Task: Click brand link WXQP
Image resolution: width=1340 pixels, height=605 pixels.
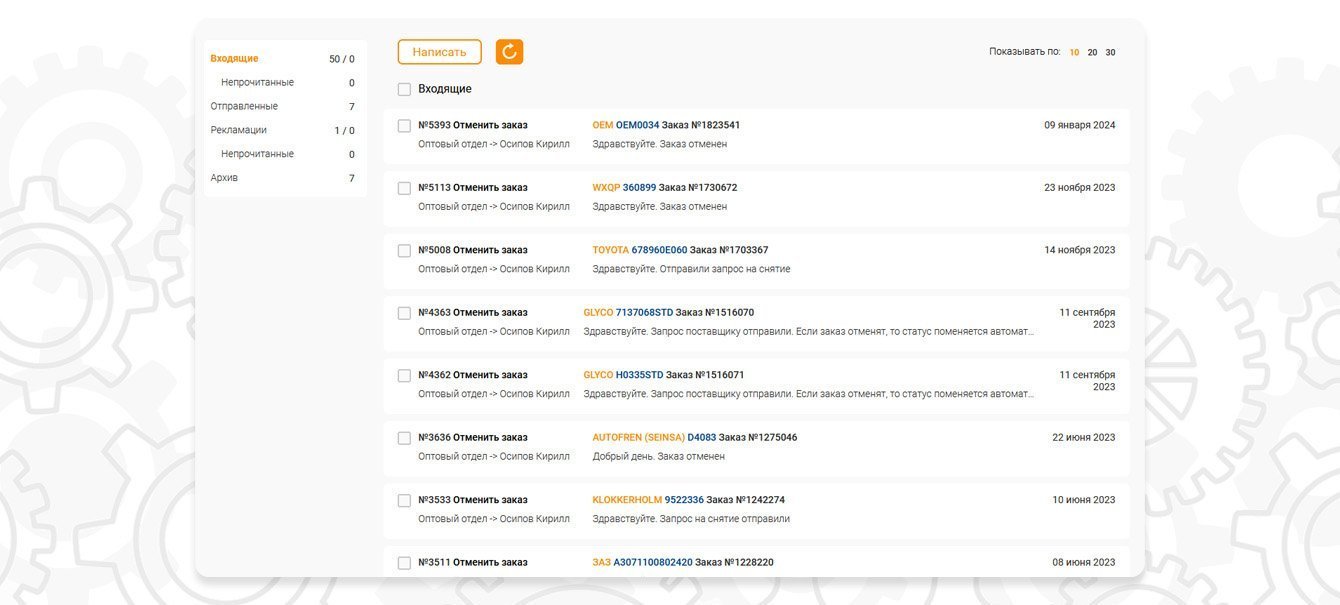Action: click(x=606, y=188)
